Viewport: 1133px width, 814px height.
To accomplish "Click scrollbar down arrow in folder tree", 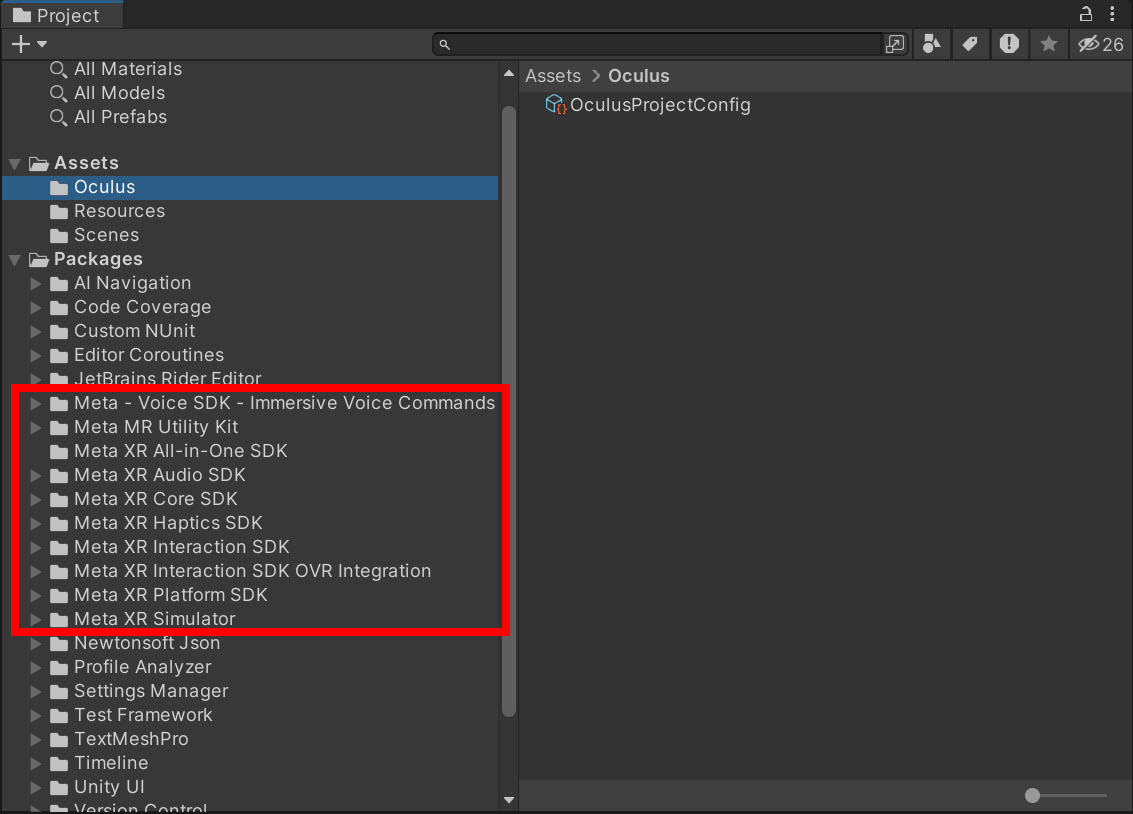I will [x=509, y=800].
